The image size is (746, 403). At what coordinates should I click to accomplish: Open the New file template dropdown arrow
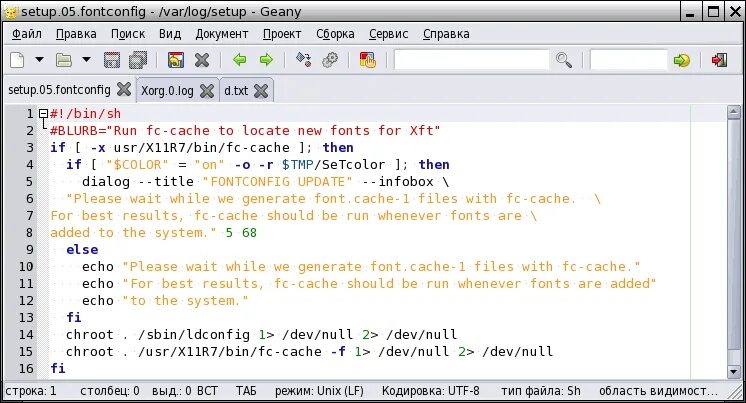[x=39, y=60]
